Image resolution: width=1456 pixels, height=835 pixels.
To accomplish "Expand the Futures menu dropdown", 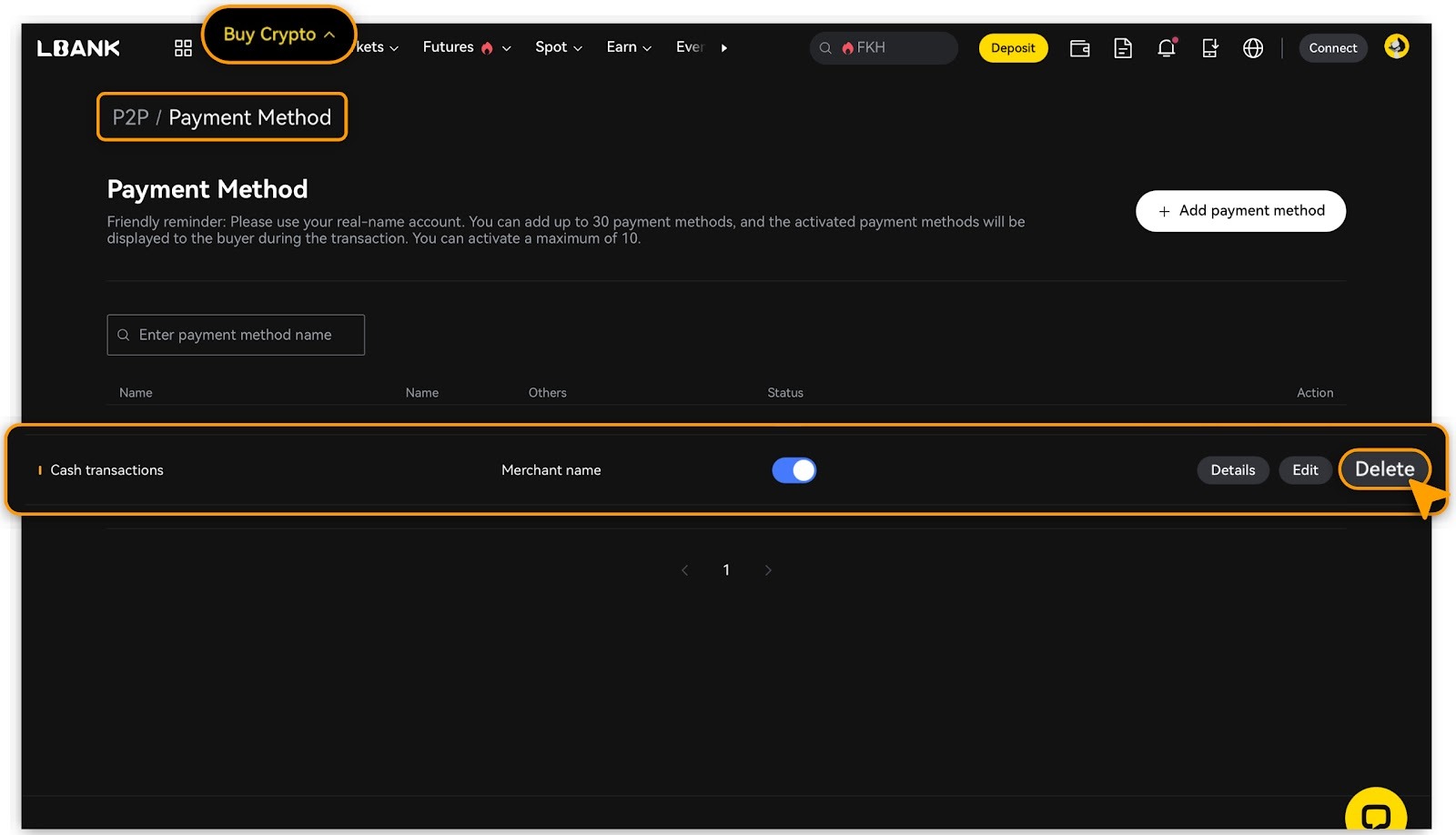I will 466,47.
